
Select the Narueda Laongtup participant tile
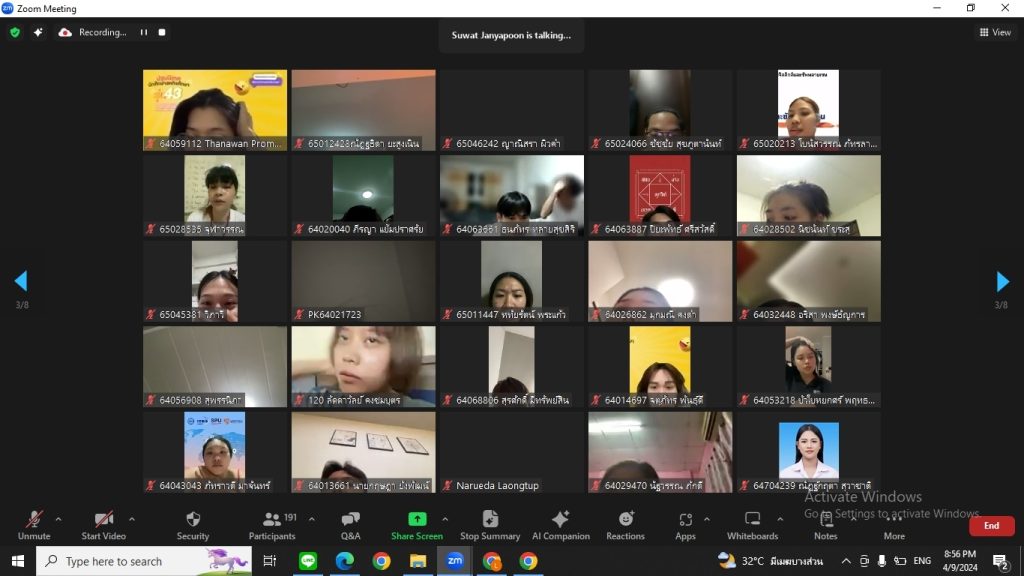click(x=511, y=452)
